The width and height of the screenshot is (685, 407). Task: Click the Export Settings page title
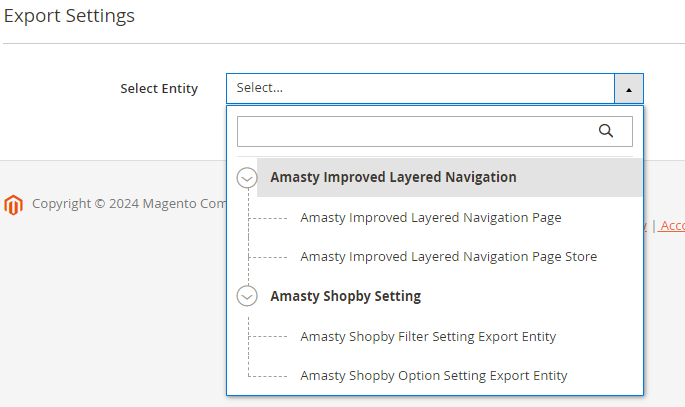pyautogui.click(x=69, y=16)
